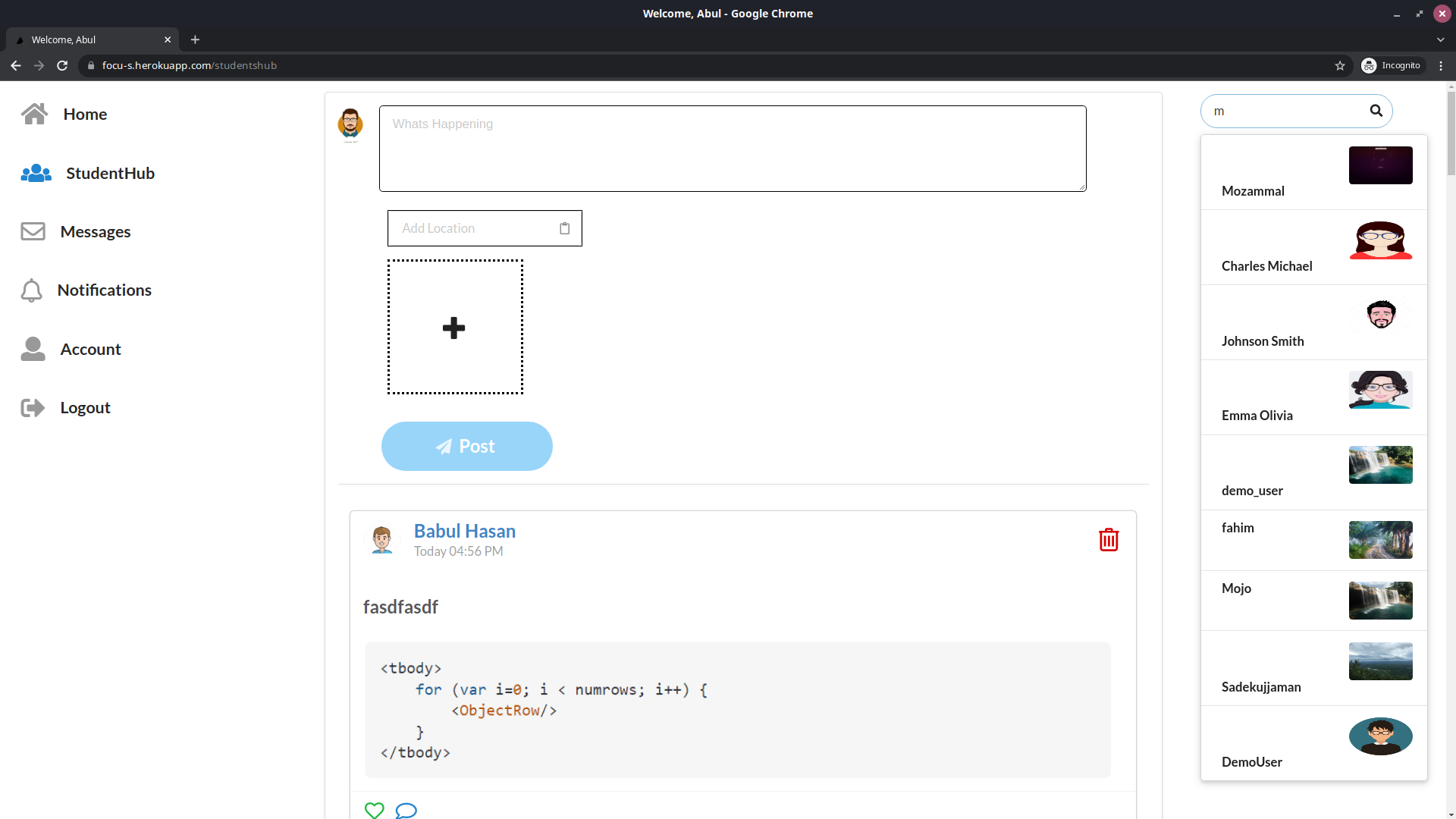Bookmark this page with star icon
Screen dimensions: 1456x819
coord(1340,66)
